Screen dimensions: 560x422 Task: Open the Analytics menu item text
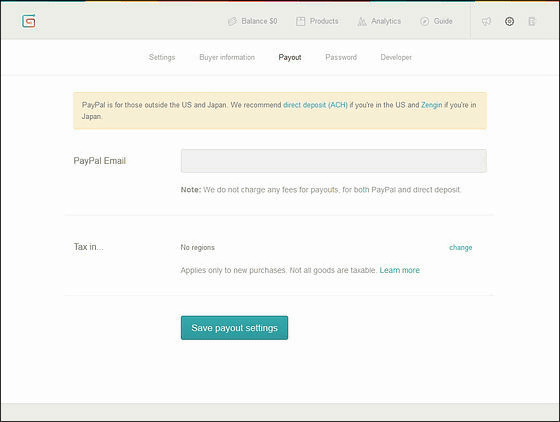point(386,21)
